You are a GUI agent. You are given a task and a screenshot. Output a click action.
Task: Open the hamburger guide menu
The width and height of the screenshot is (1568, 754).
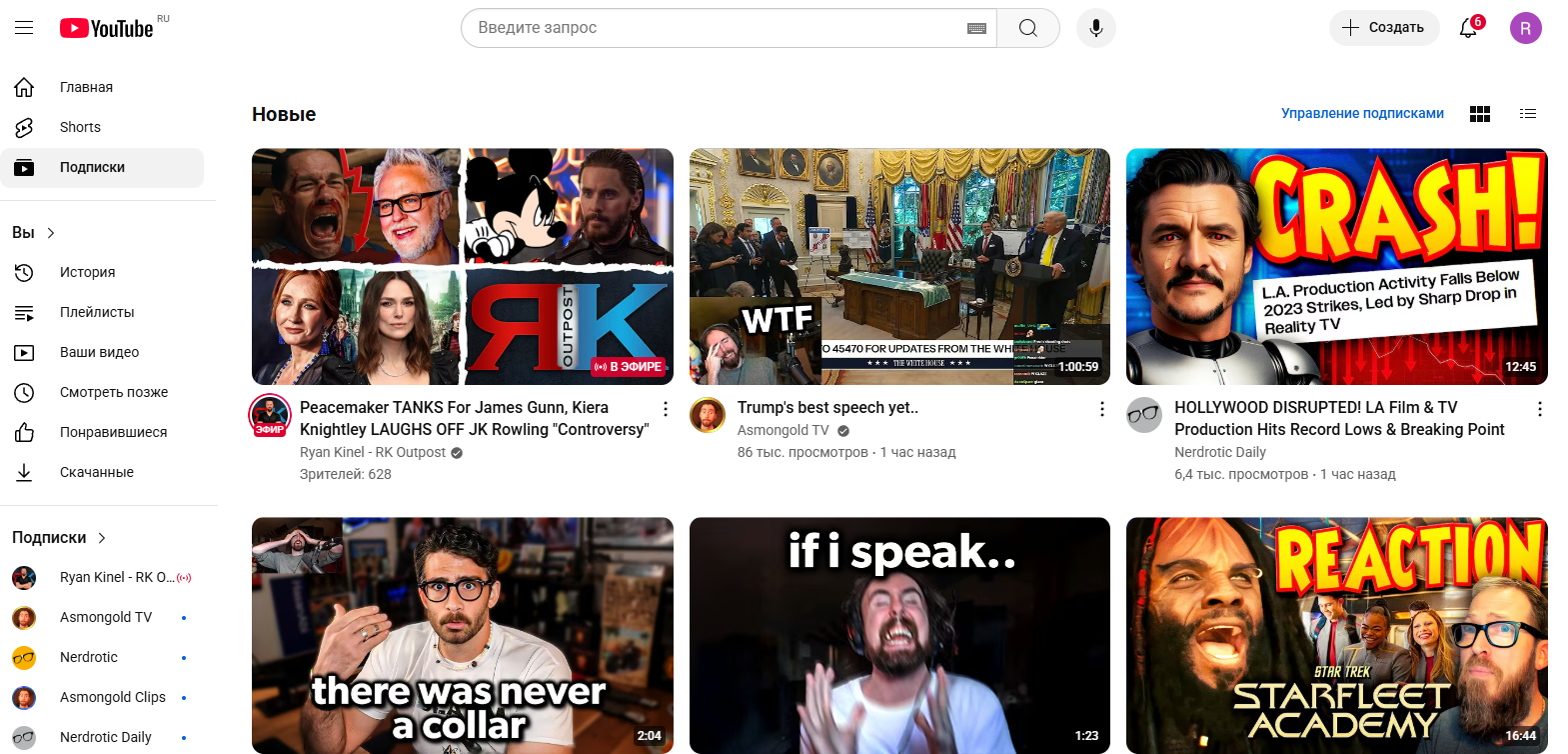tap(24, 28)
